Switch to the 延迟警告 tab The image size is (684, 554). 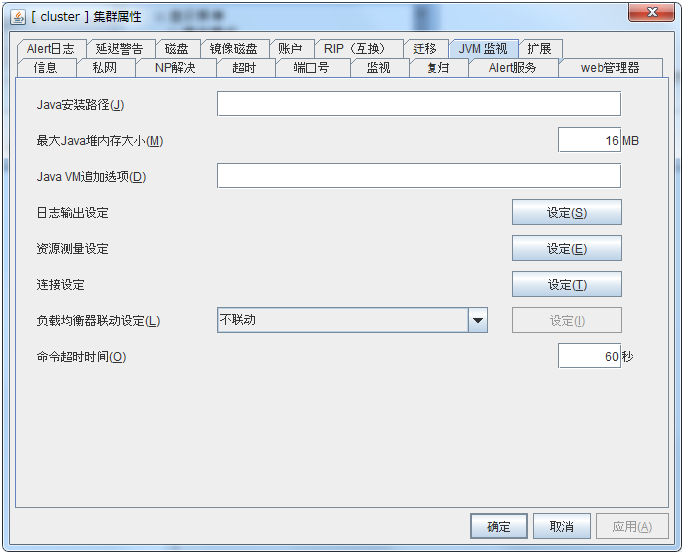point(120,48)
